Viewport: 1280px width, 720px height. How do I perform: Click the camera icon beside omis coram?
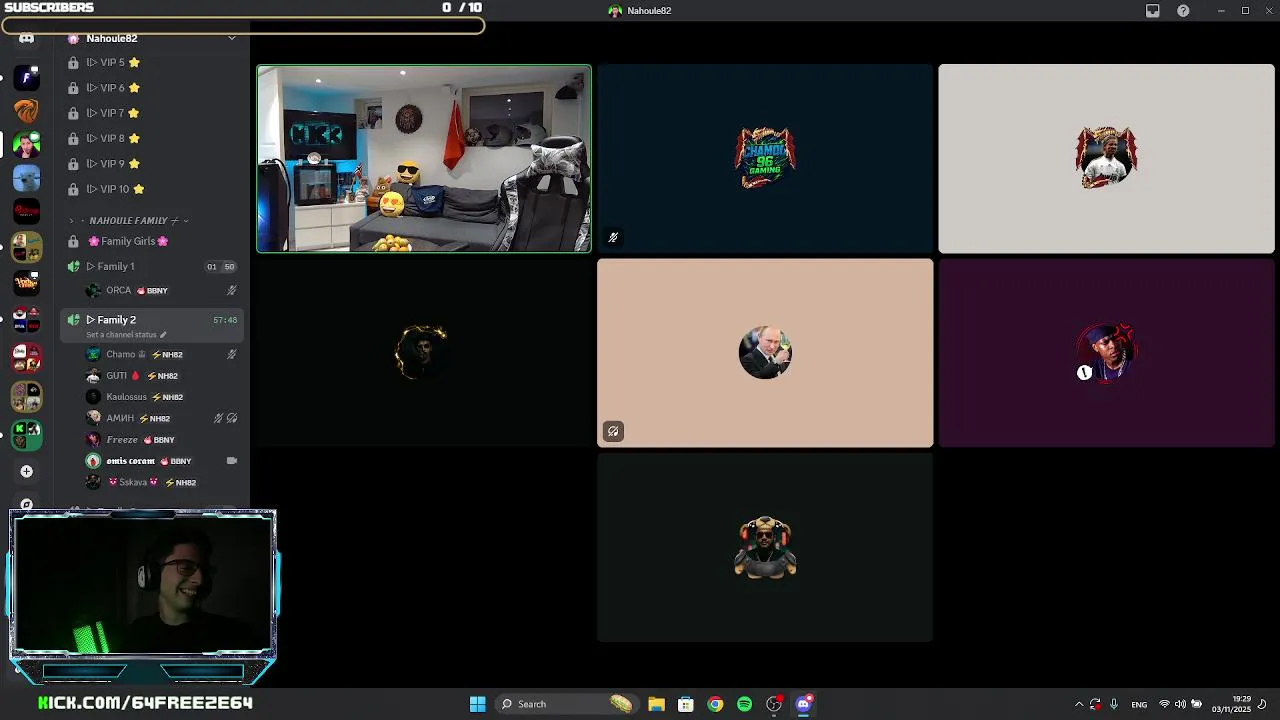(x=232, y=461)
